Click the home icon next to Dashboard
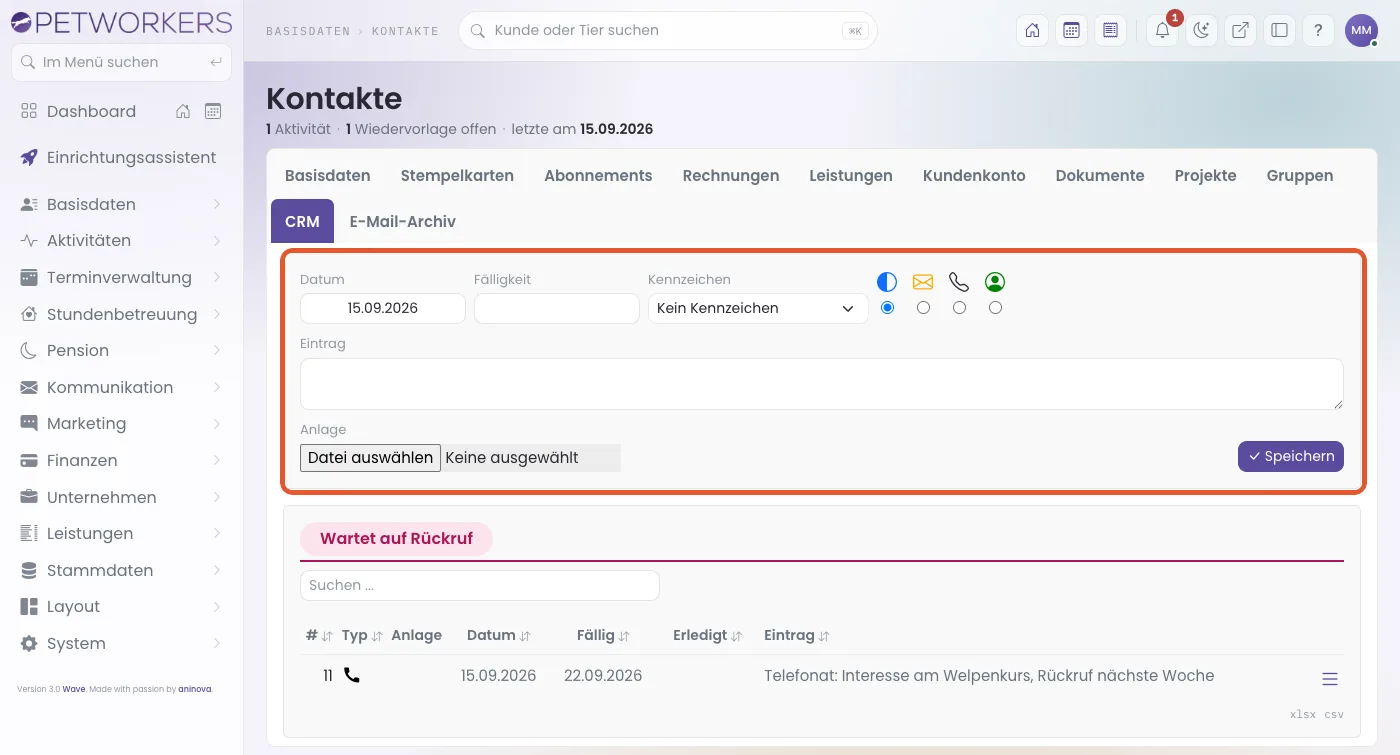 pyautogui.click(x=183, y=111)
